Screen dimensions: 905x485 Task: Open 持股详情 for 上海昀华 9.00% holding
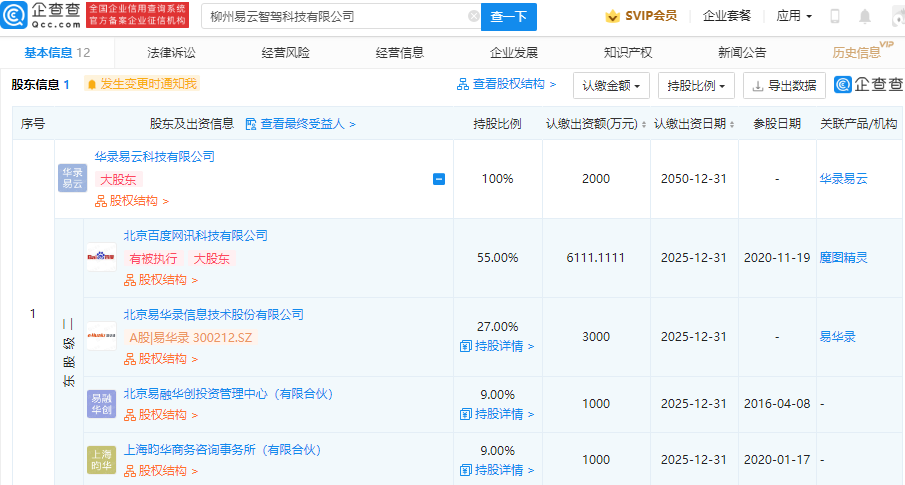tap(497, 470)
